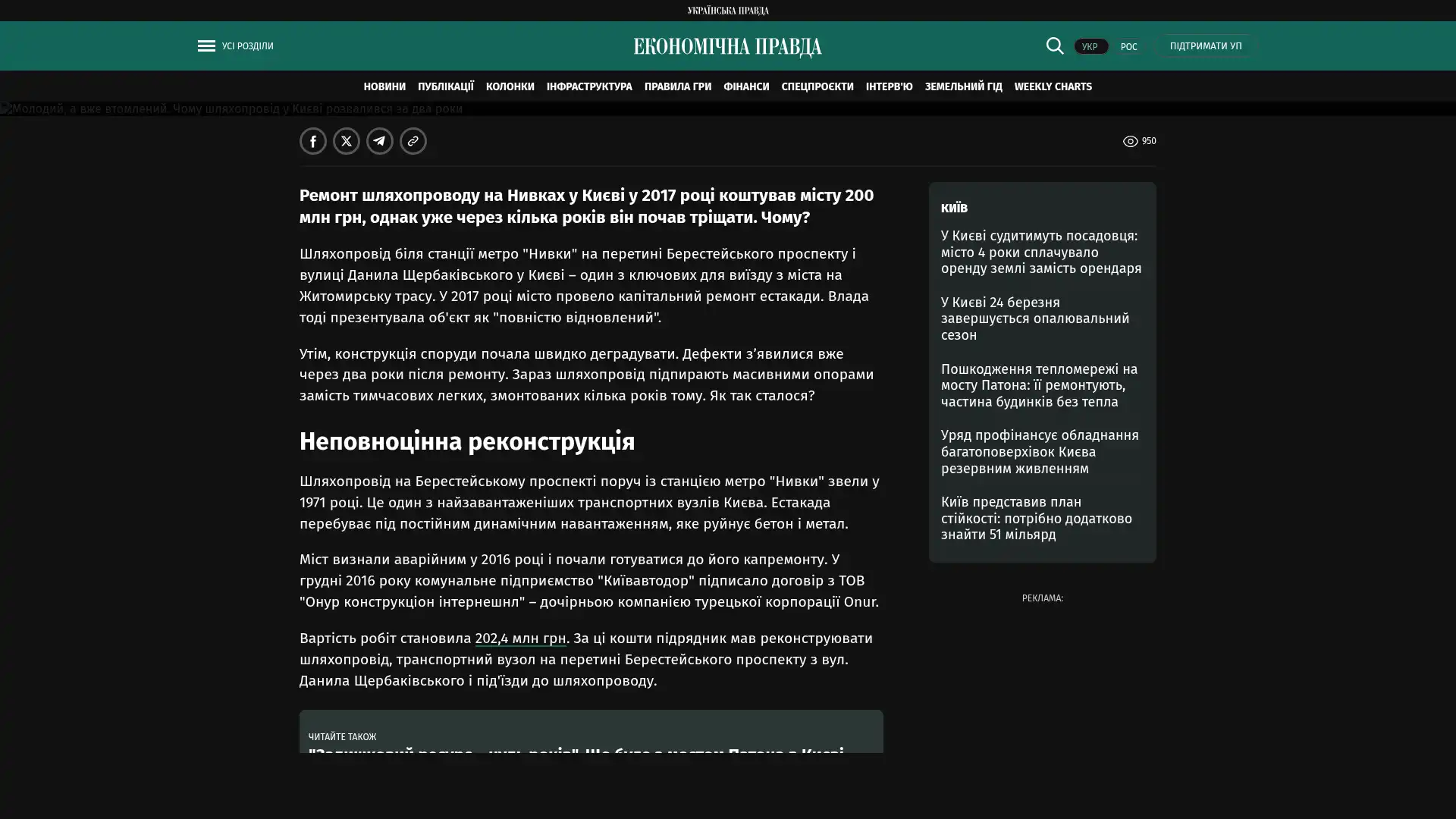
Task: Copy article link icon
Action: tap(413, 141)
